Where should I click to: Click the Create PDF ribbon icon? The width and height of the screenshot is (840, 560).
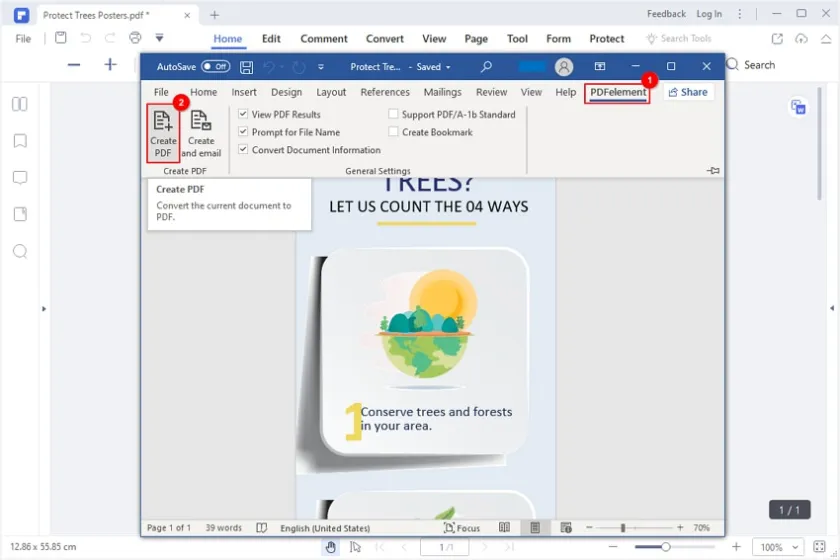pos(163,132)
